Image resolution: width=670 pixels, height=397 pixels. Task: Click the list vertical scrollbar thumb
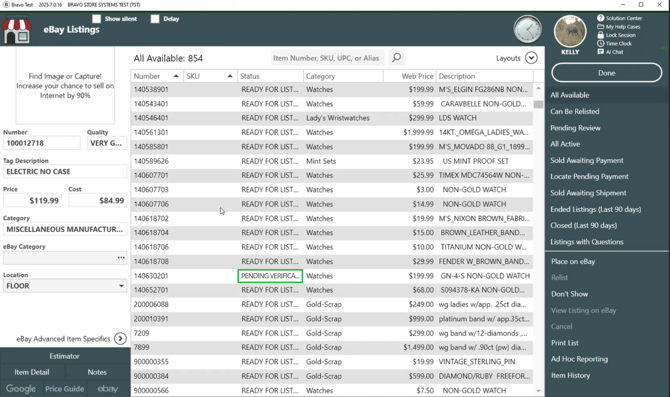pyautogui.click(x=538, y=104)
